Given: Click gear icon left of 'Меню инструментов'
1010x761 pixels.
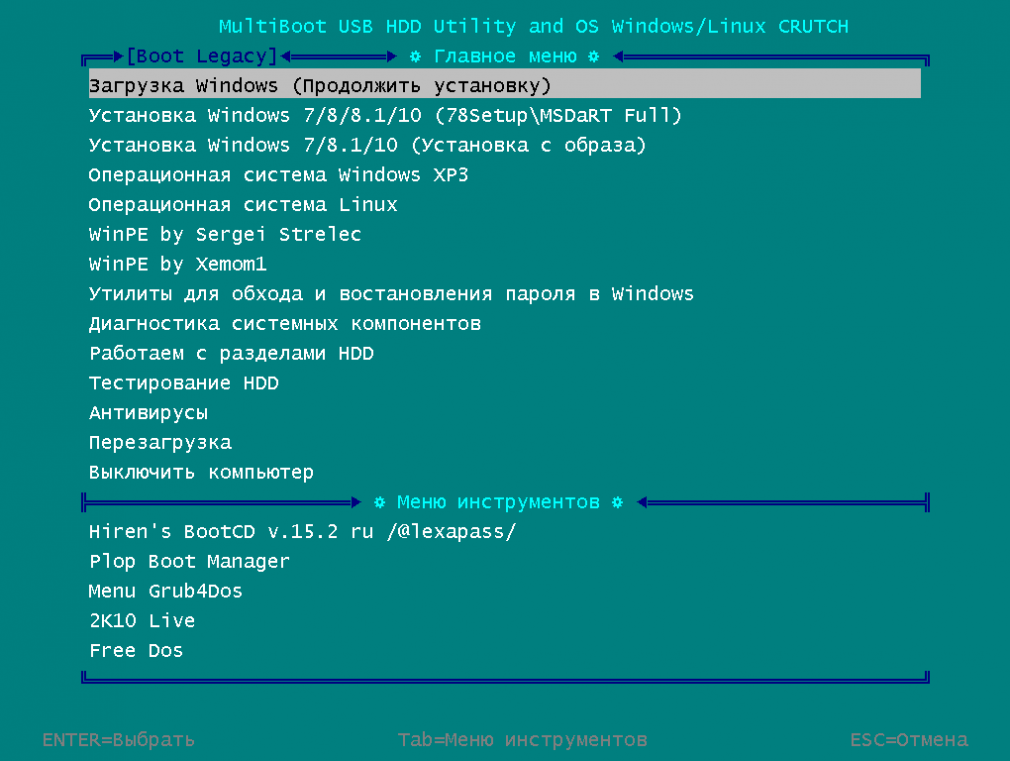Looking at the screenshot, I should [379, 502].
